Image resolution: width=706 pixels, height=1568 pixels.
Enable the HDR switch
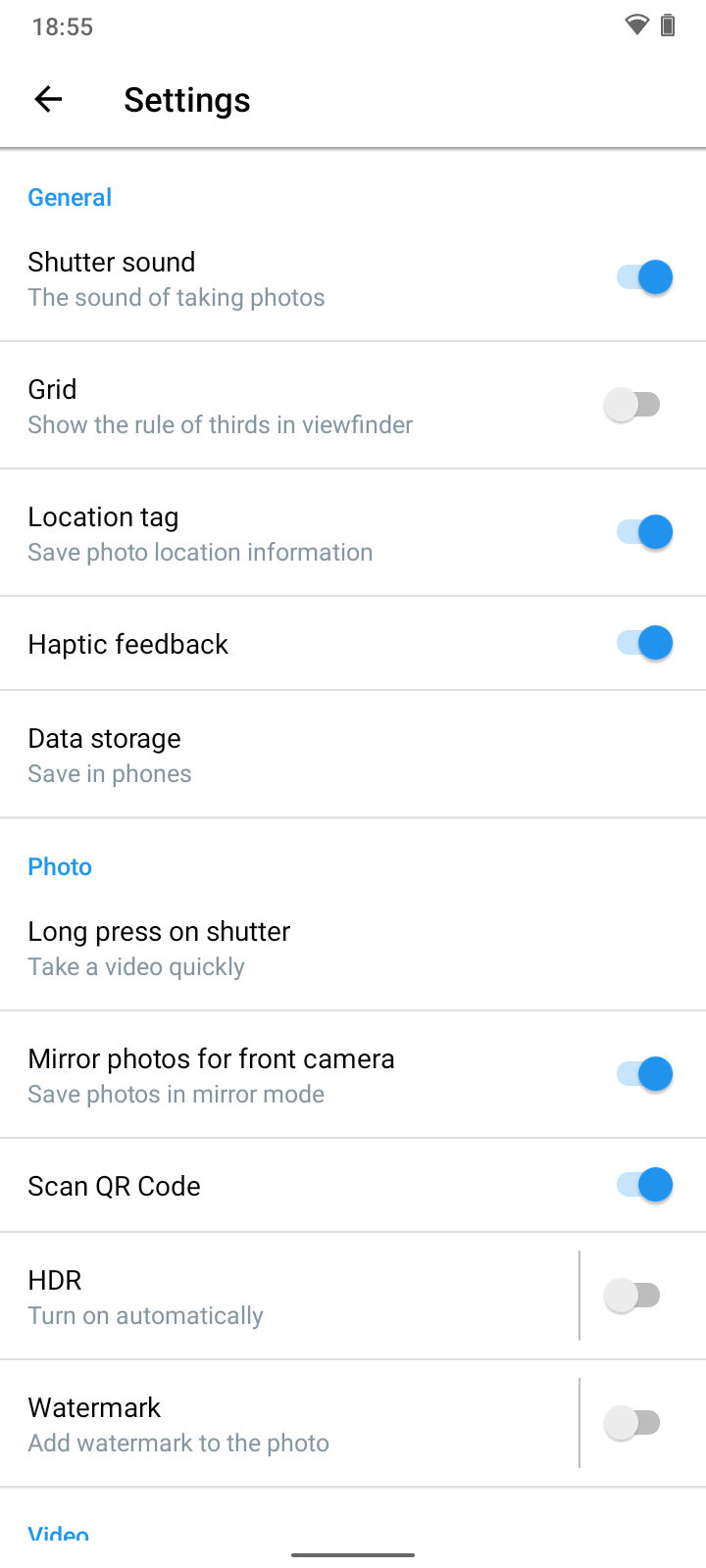click(632, 1296)
